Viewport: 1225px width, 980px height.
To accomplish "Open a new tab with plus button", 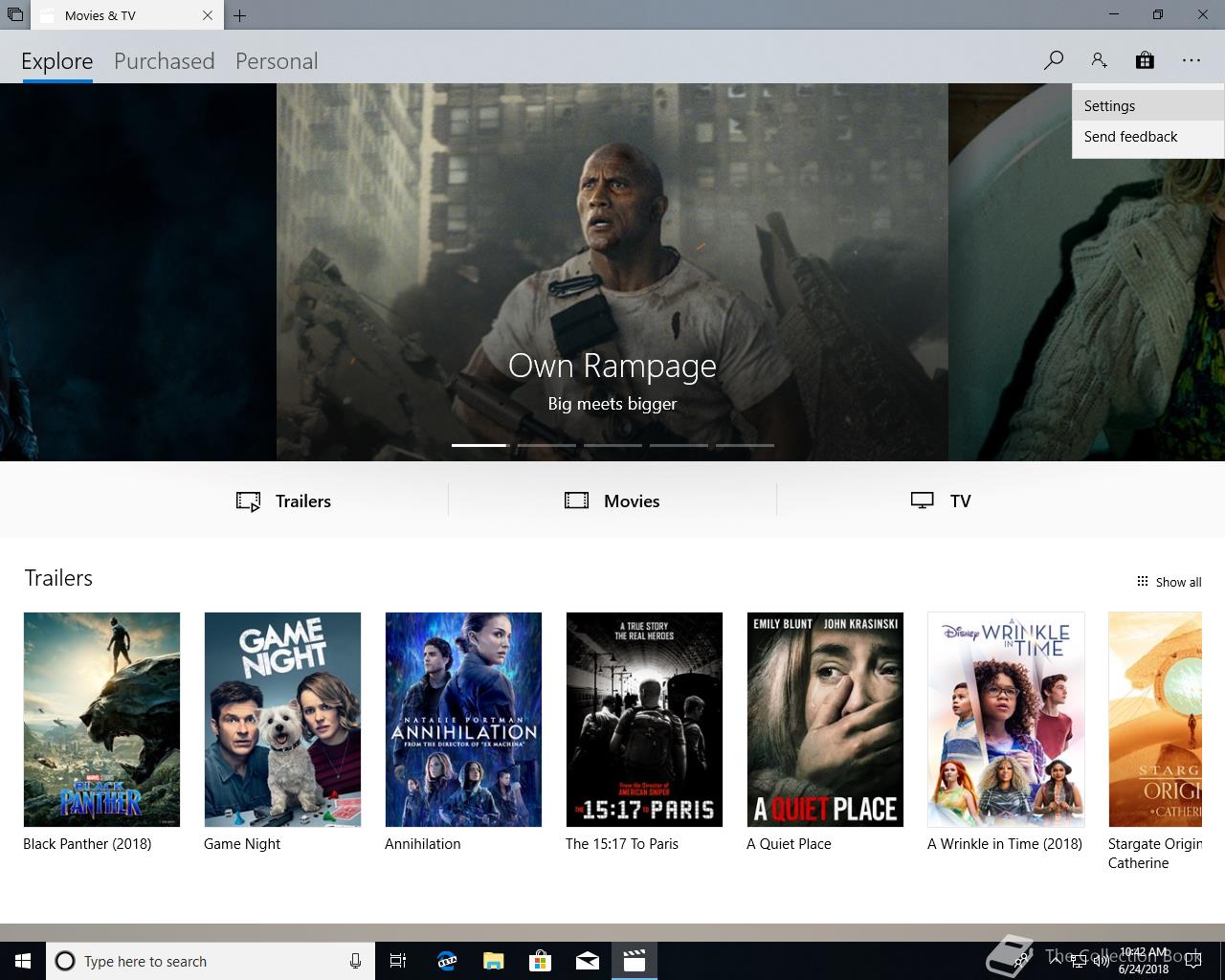I will [240, 15].
